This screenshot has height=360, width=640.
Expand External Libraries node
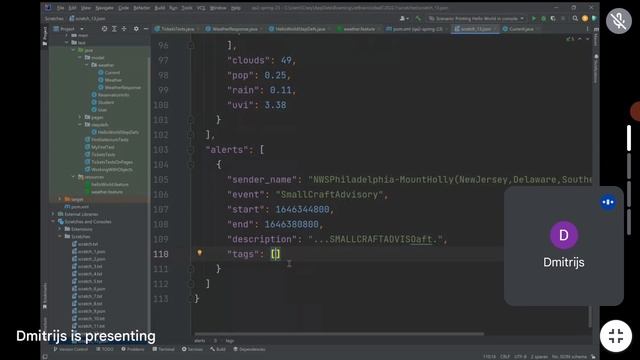pyautogui.click(x=53, y=214)
